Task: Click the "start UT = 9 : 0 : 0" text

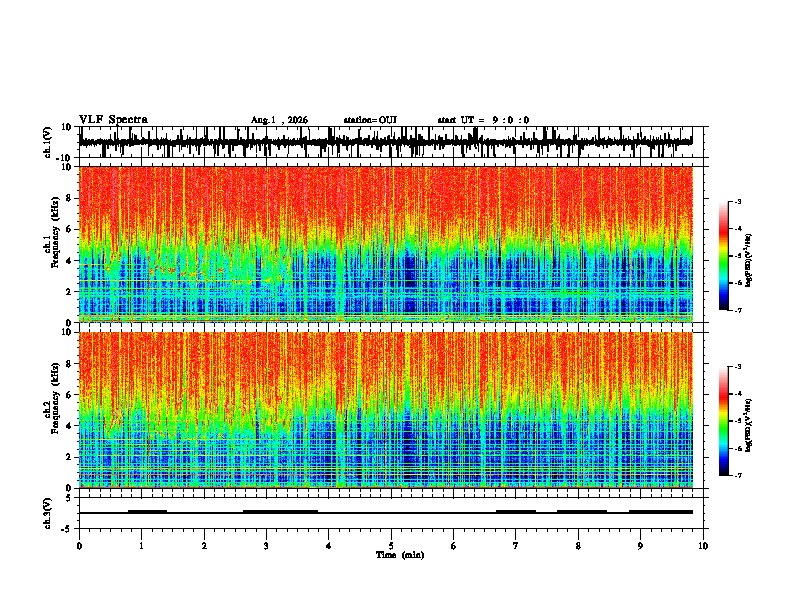Action: point(483,120)
